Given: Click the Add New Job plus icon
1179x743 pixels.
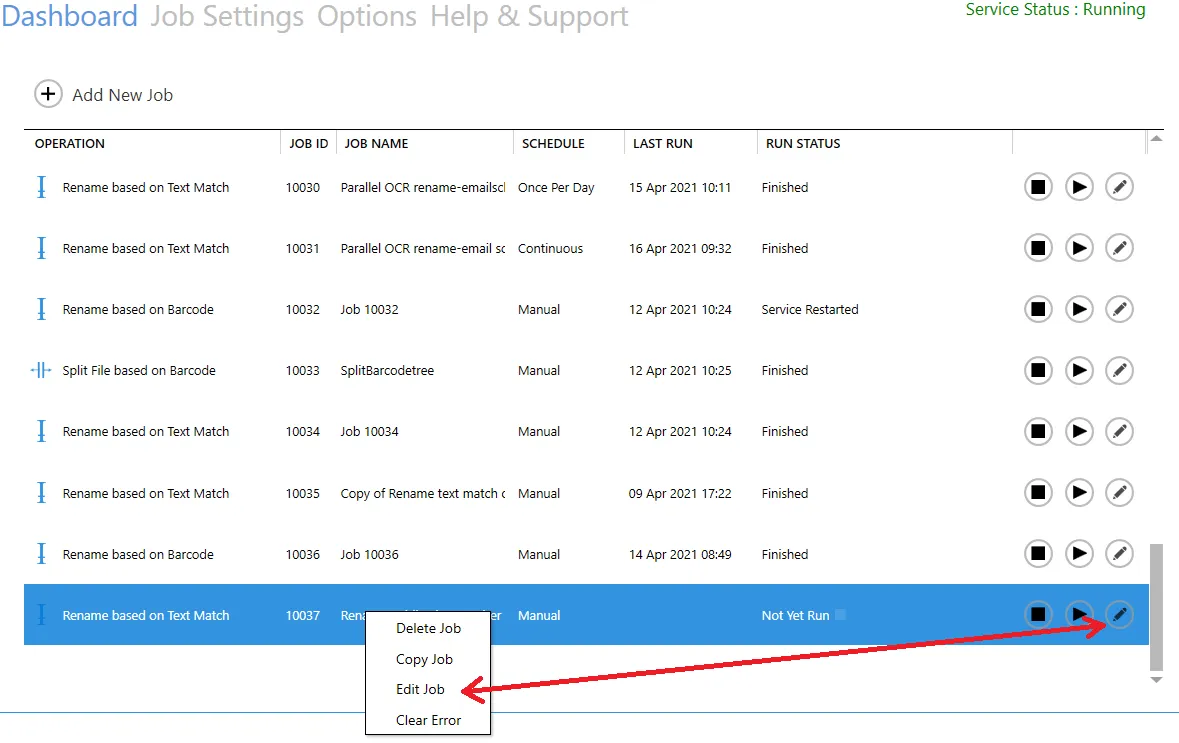Looking at the screenshot, I should 48,94.
